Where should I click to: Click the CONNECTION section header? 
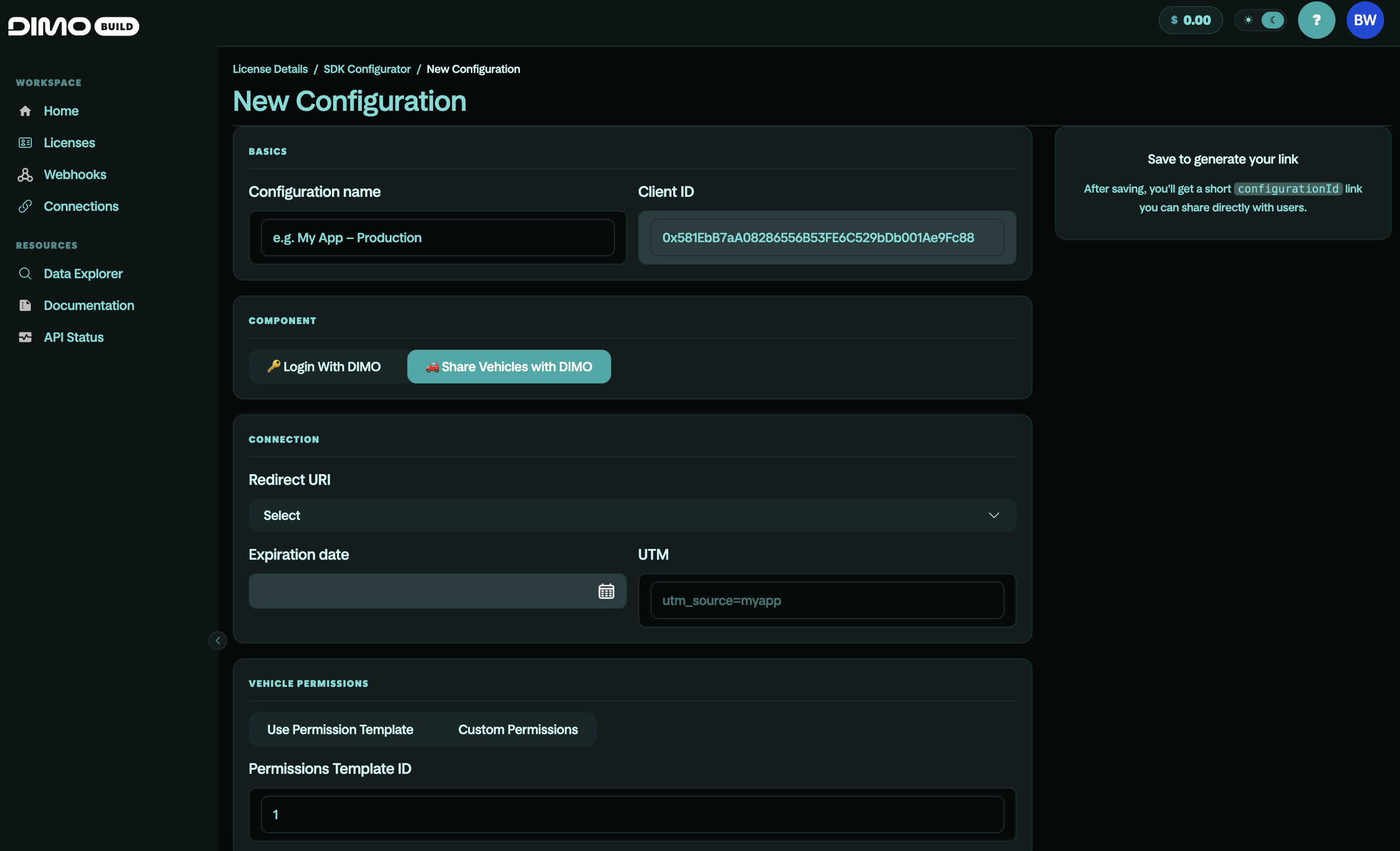[283, 439]
